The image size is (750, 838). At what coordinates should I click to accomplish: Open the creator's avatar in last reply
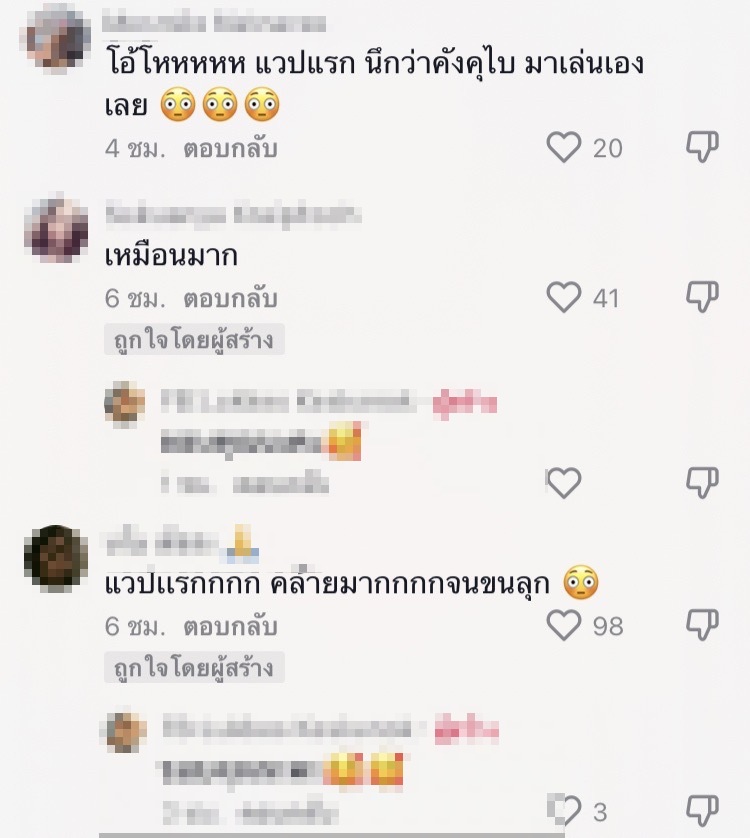[x=125, y=730]
